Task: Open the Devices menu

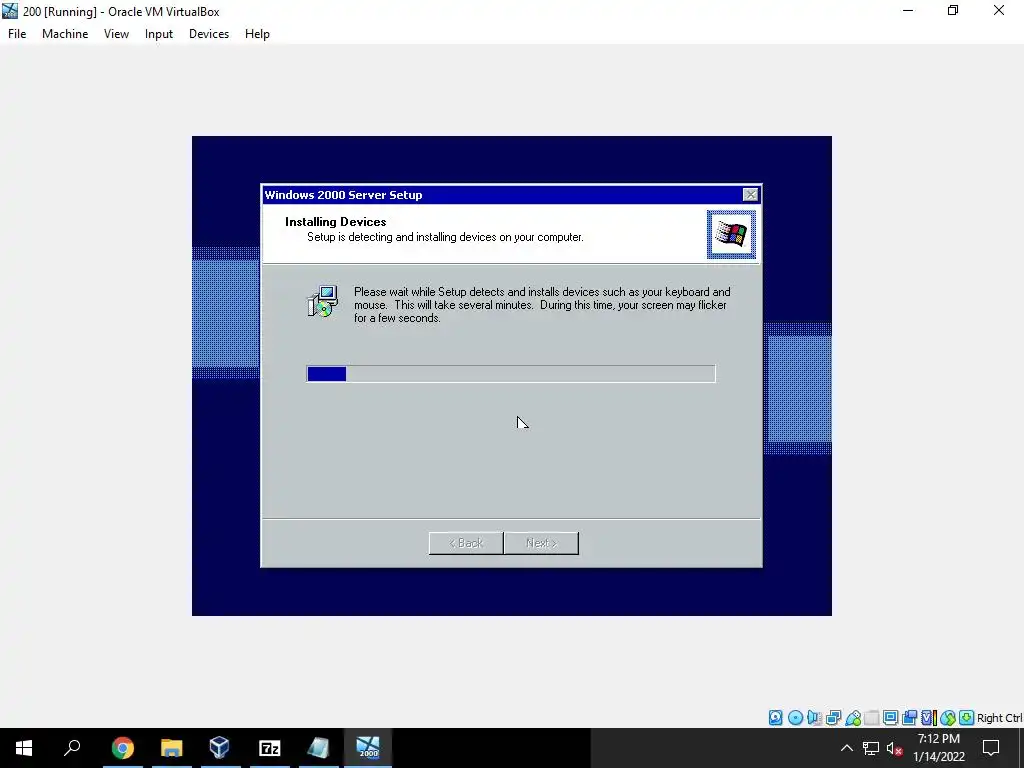Action: (x=209, y=34)
